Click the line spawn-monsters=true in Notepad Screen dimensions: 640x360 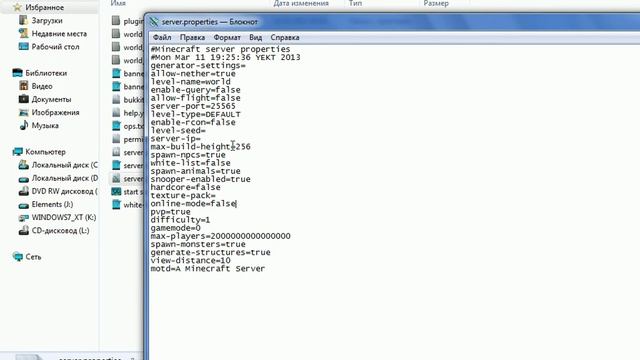198,244
